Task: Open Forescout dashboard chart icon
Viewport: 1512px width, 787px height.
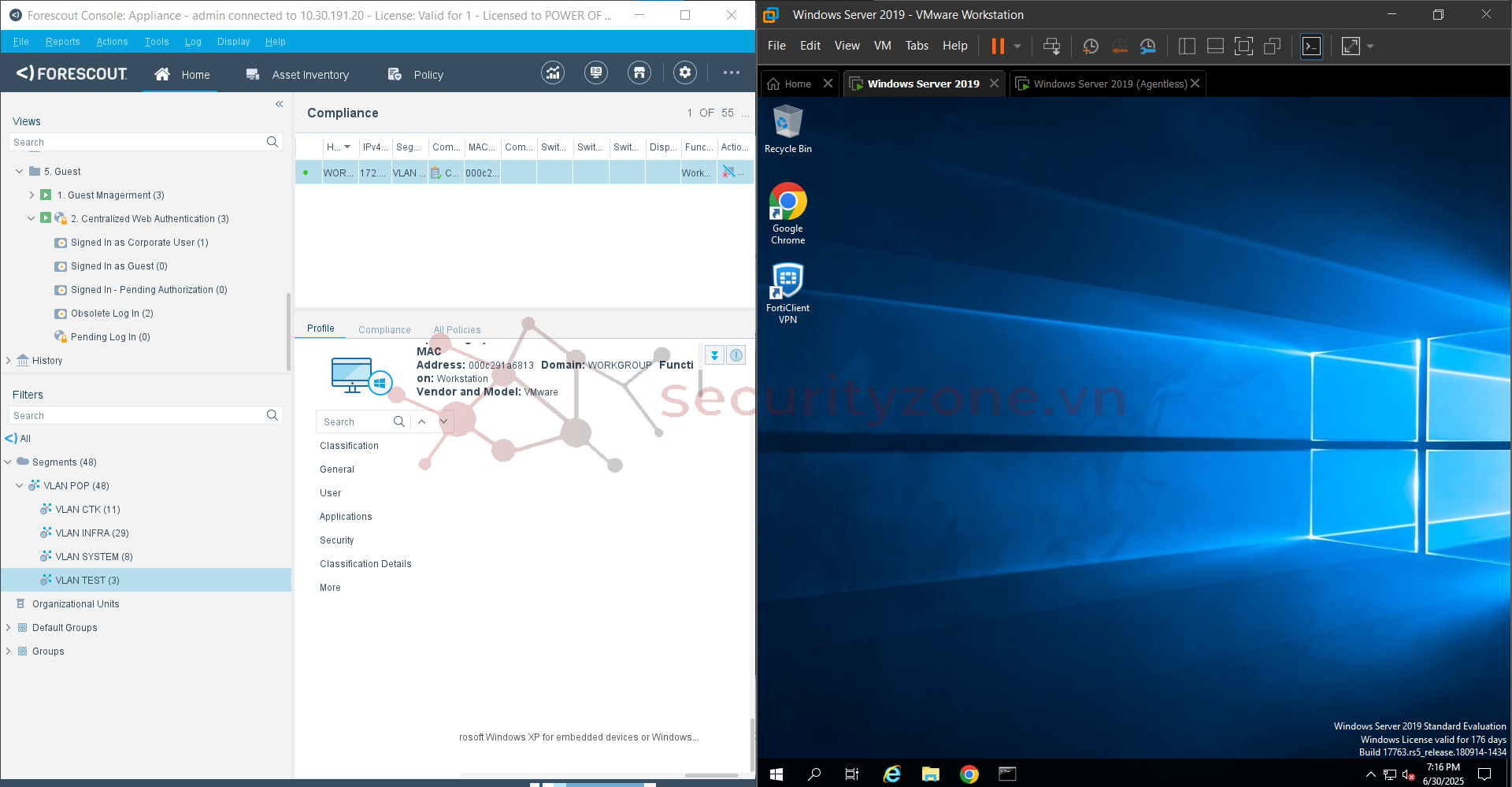Action: point(553,73)
